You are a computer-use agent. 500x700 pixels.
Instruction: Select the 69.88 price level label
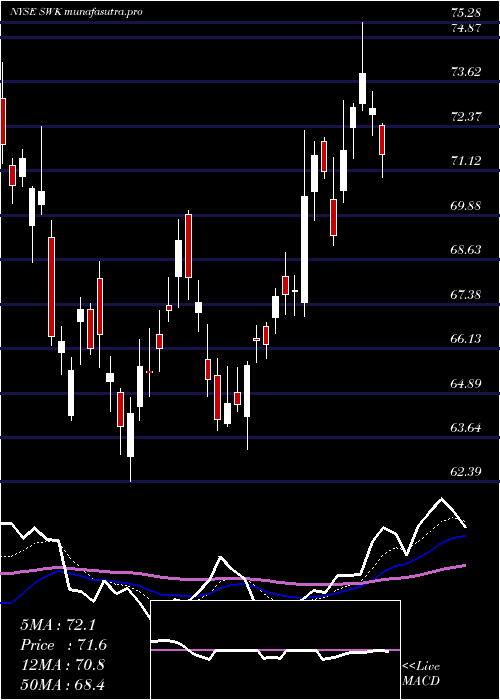pos(466,206)
